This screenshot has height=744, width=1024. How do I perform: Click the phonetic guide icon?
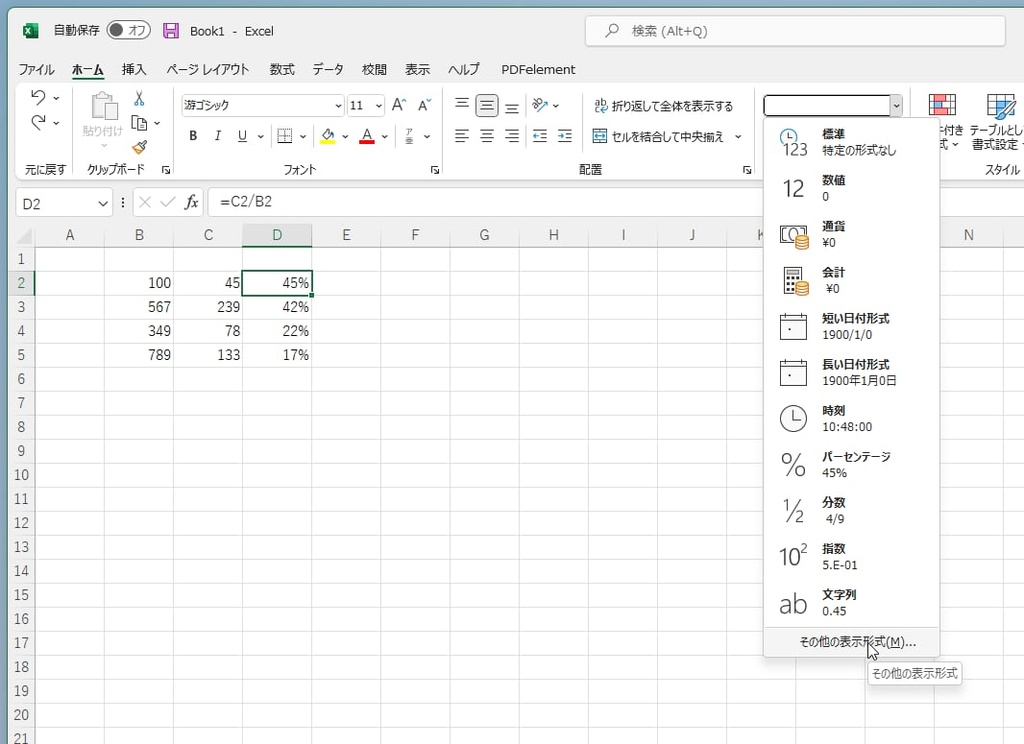(x=409, y=136)
